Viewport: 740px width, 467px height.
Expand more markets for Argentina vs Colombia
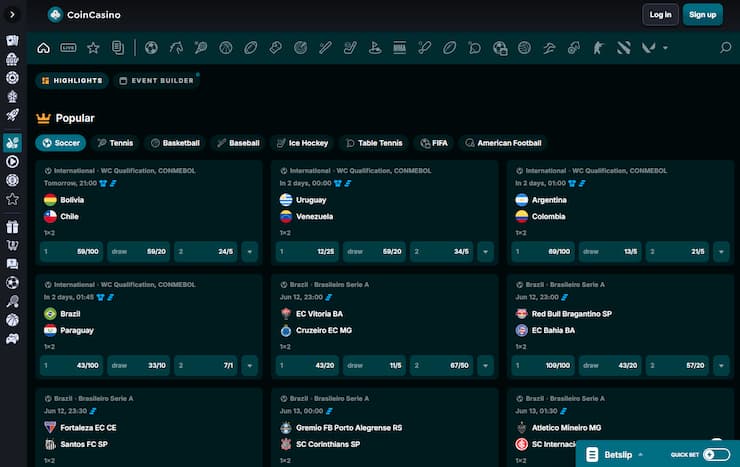coord(722,252)
